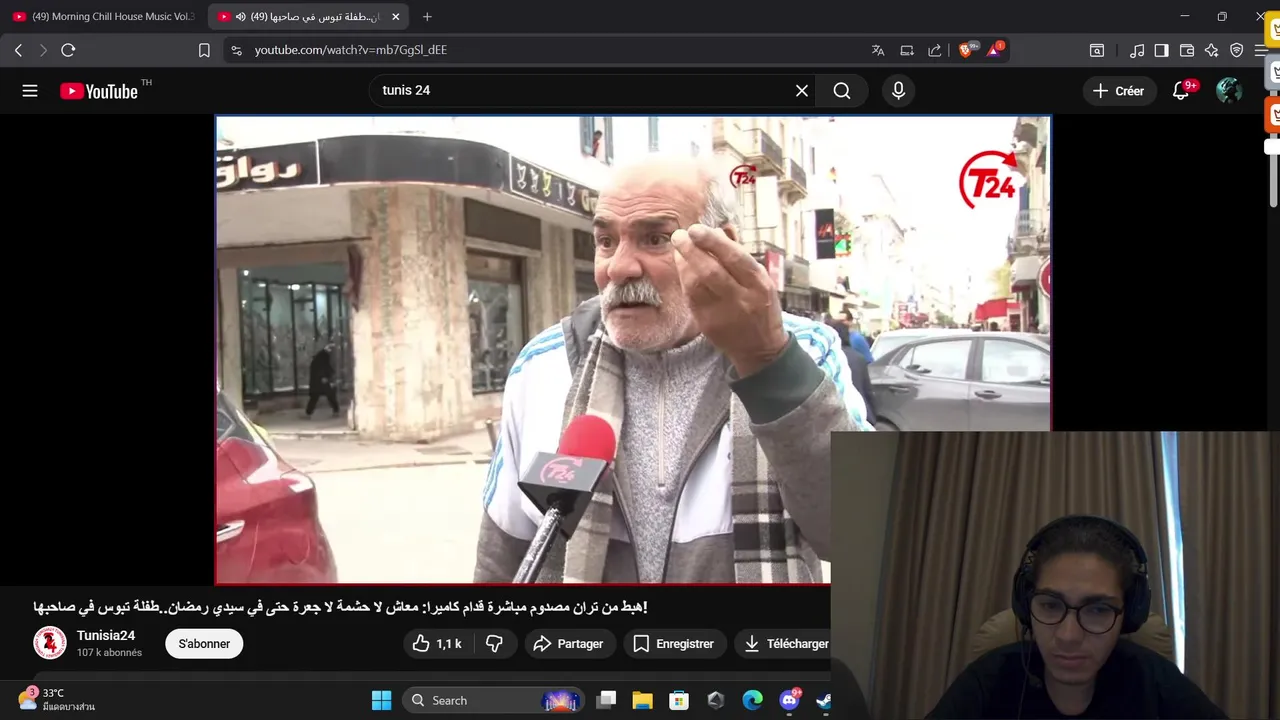Start voice search with the microphone icon
1280x720 pixels.
(898, 91)
